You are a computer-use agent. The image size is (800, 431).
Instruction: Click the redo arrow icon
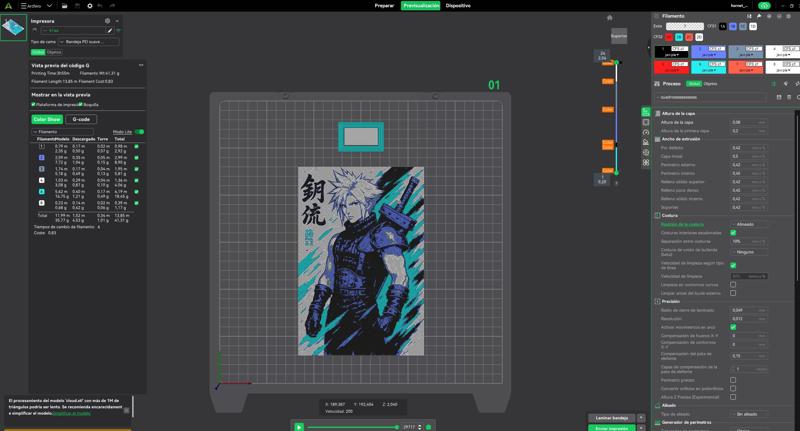[x=112, y=6]
